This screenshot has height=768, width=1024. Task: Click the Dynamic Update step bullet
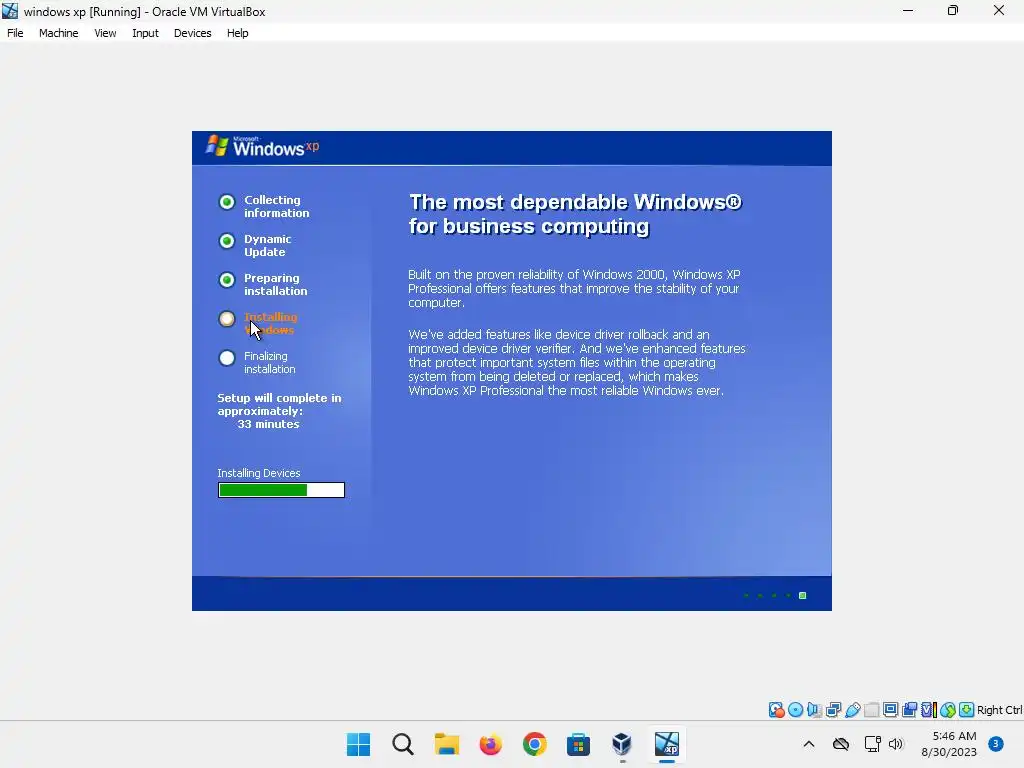227,241
